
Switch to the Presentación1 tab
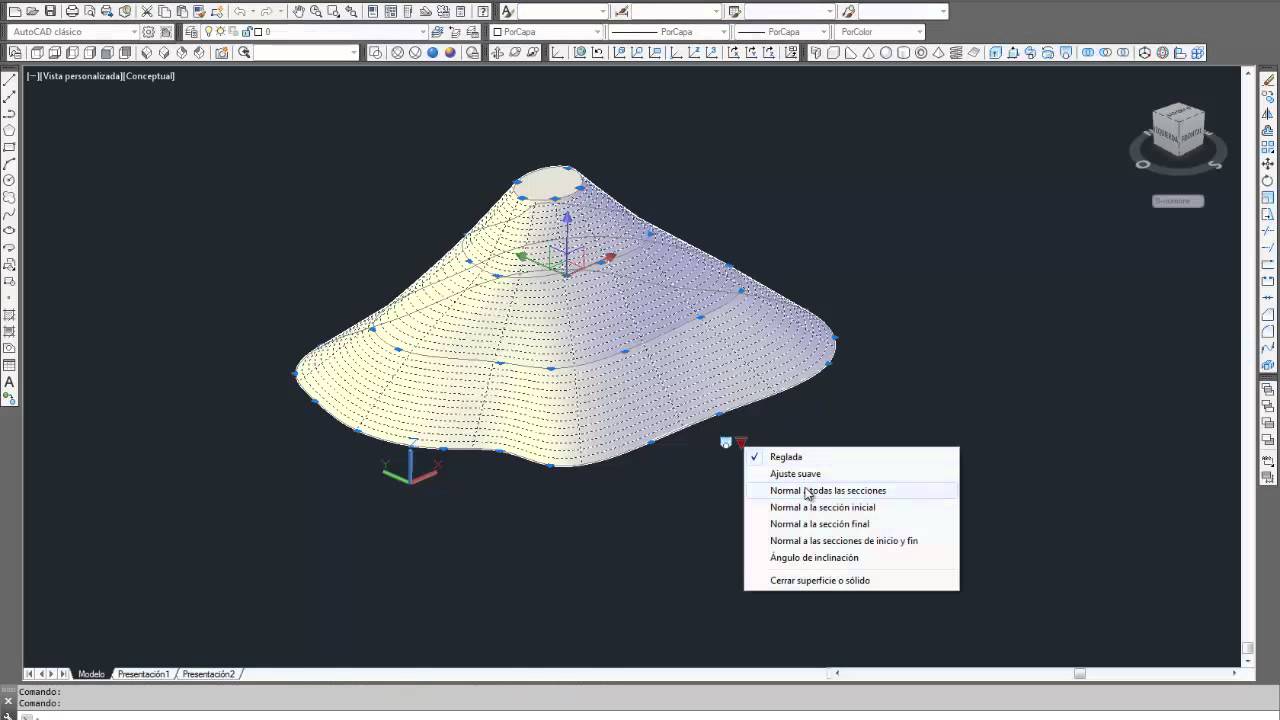point(143,674)
